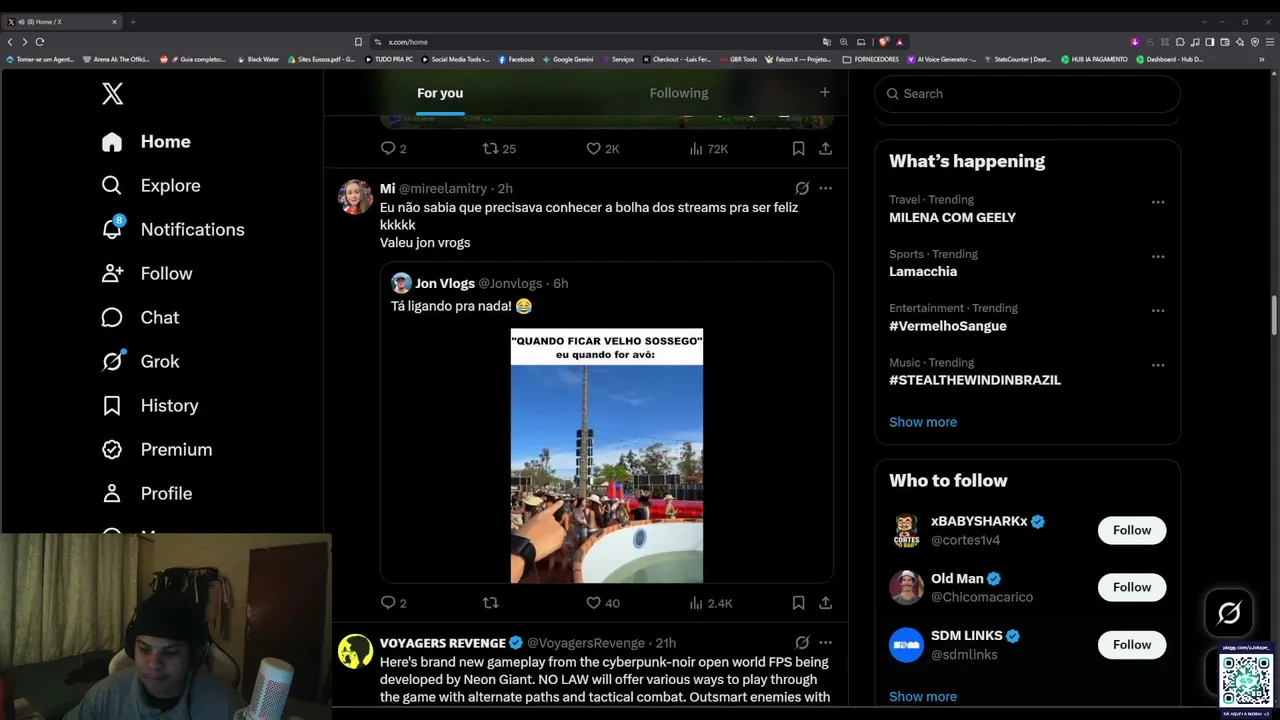Like Mi's post with 40 likes
This screenshot has width=1280, height=720.
pos(603,603)
